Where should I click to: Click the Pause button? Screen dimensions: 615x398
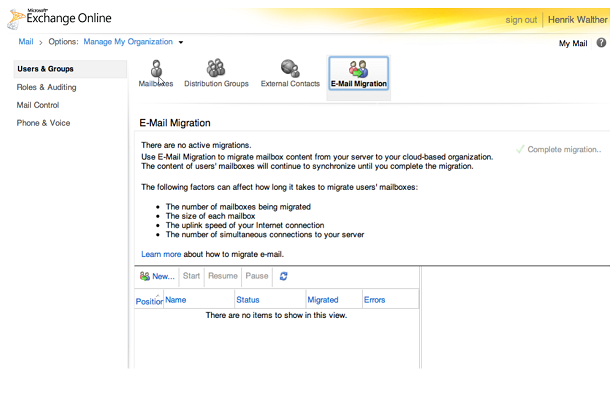click(x=257, y=276)
